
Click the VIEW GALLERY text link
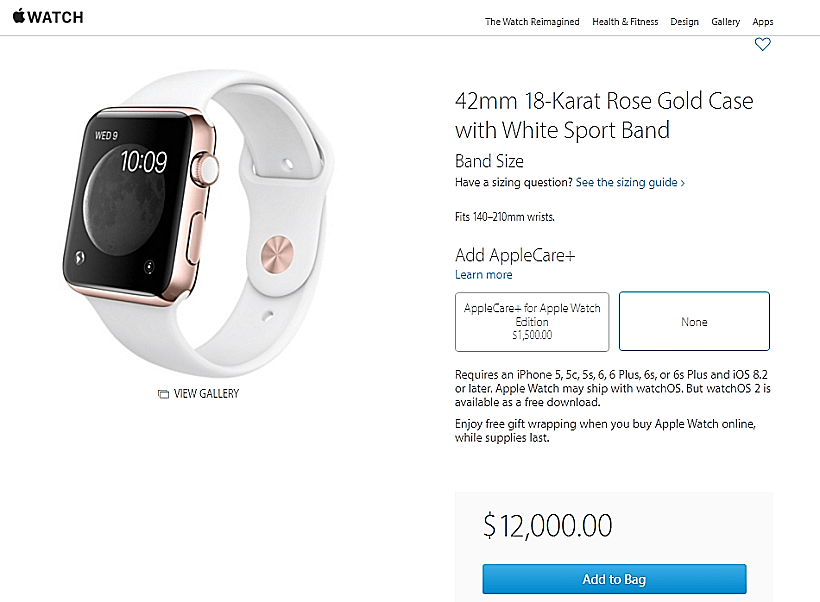[206, 394]
